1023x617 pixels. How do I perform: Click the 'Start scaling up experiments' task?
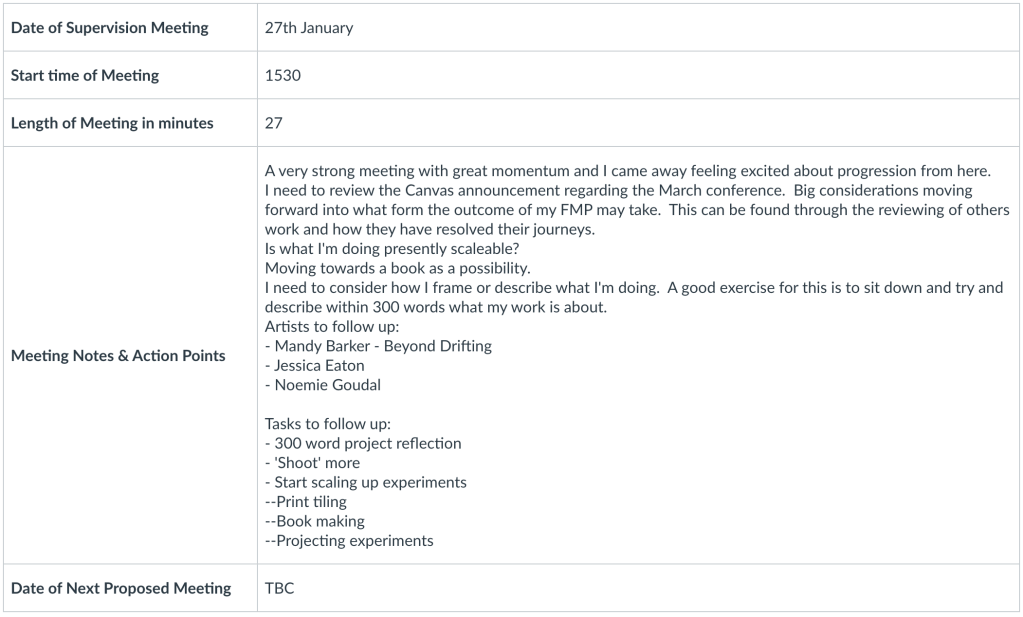pyautogui.click(x=368, y=482)
